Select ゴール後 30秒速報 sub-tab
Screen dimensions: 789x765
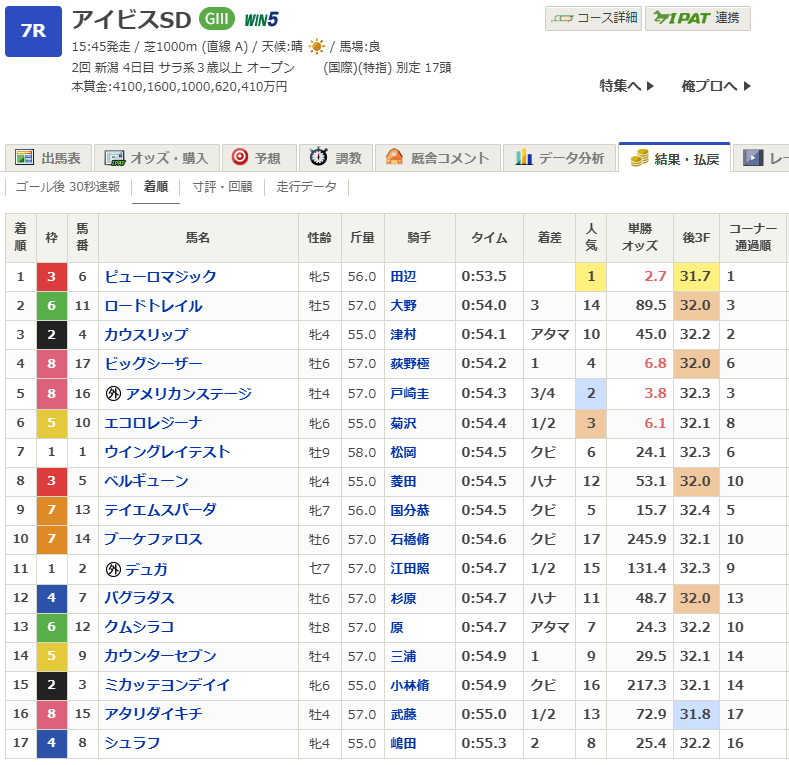tap(68, 187)
